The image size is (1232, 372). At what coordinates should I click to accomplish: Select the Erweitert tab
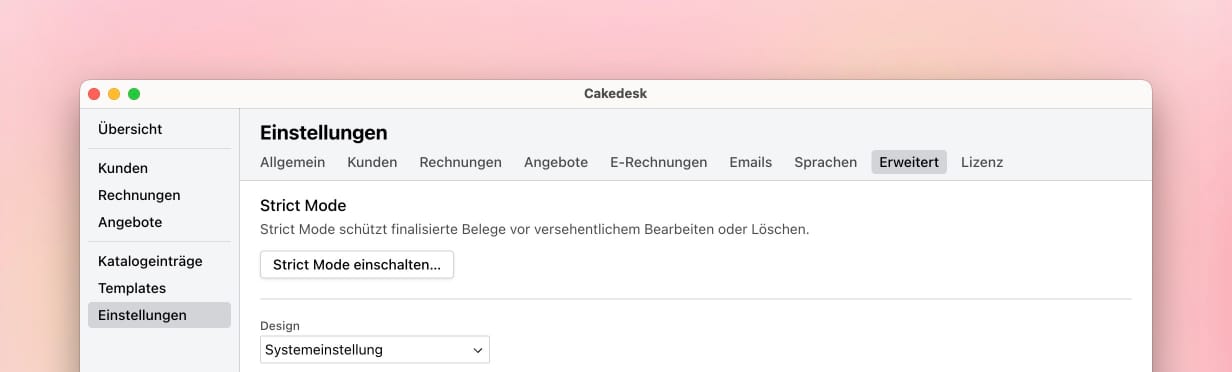click(x=909, y=162)
